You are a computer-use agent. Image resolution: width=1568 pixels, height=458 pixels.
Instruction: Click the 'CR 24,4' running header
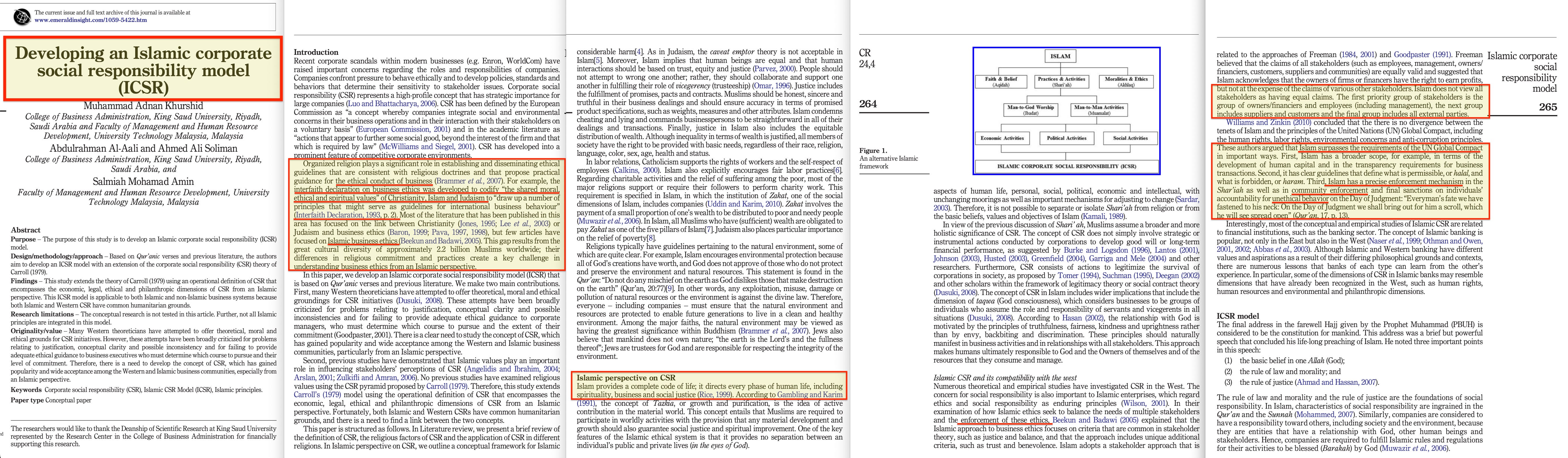click(867, 59)
